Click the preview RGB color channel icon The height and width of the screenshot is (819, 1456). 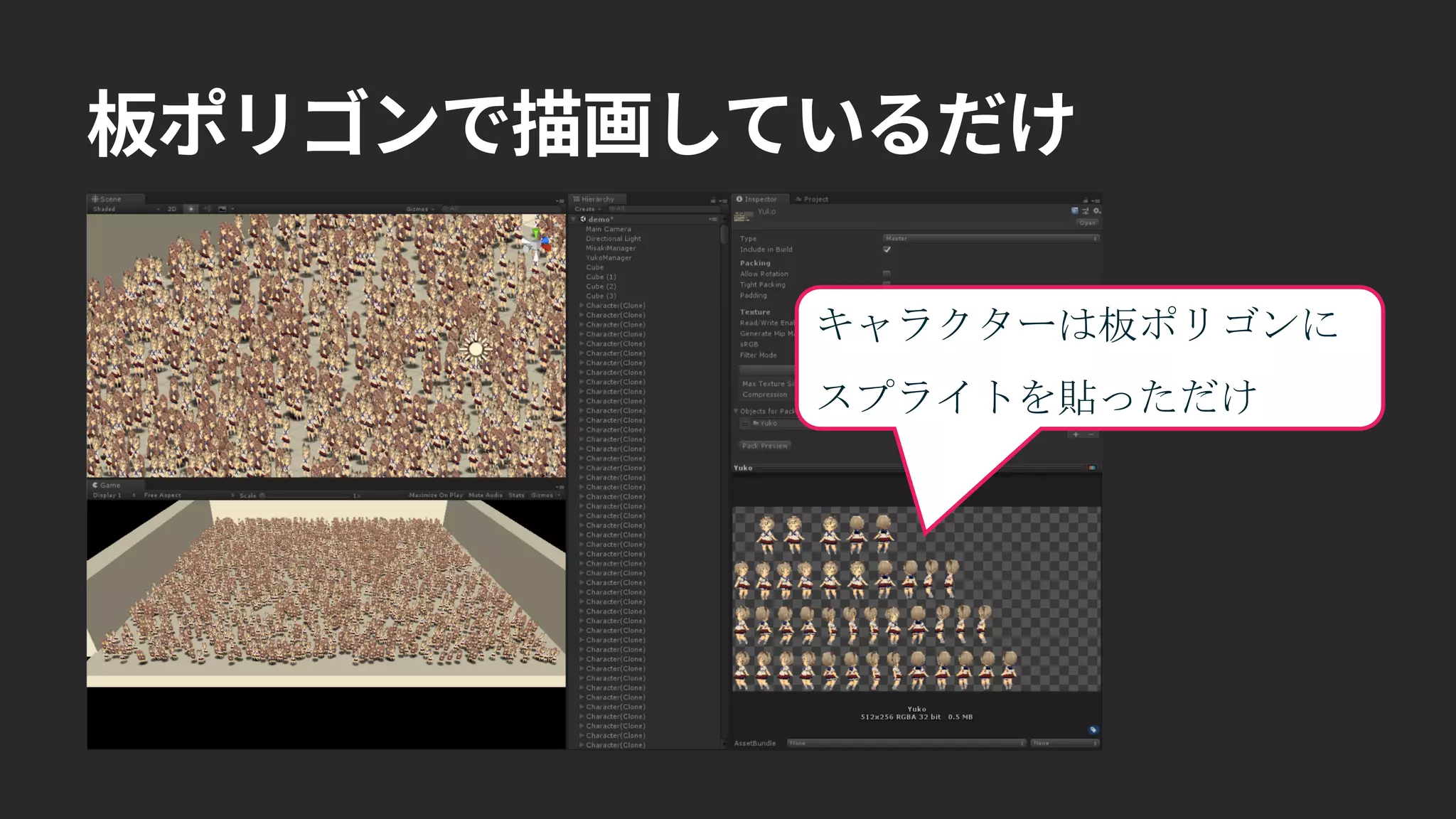pos(1092,468)
